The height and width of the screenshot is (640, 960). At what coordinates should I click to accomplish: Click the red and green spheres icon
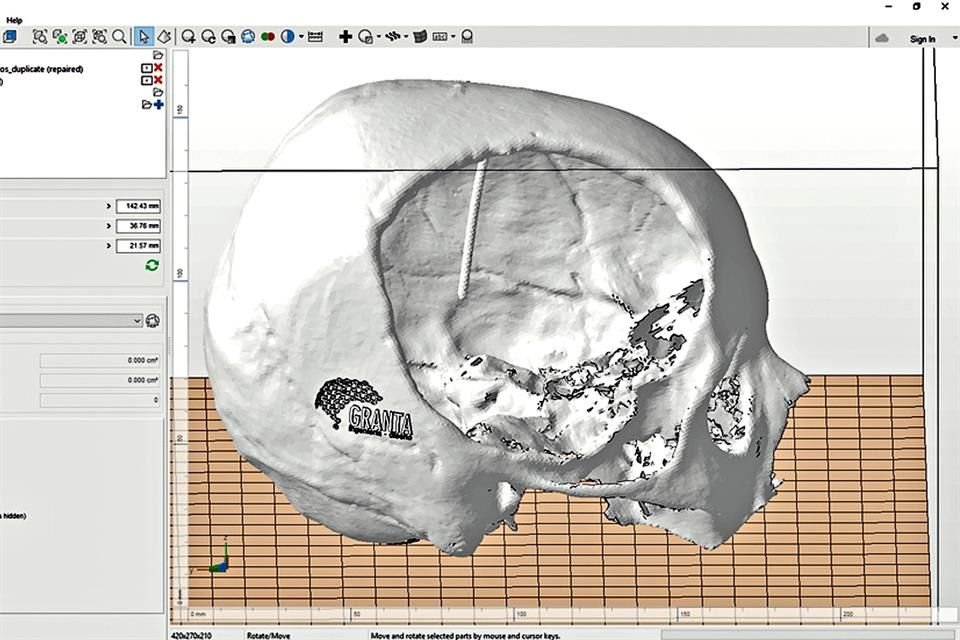[267, 37]
